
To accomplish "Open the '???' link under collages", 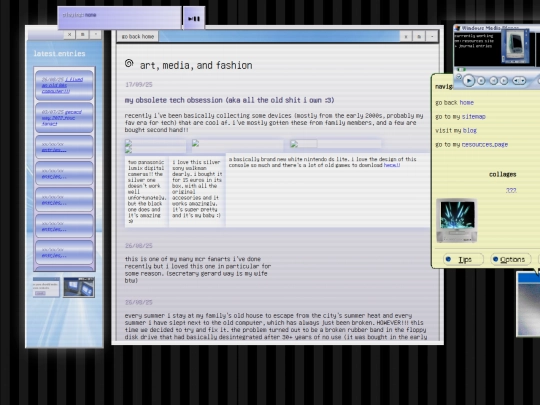I will coord(511,190).
